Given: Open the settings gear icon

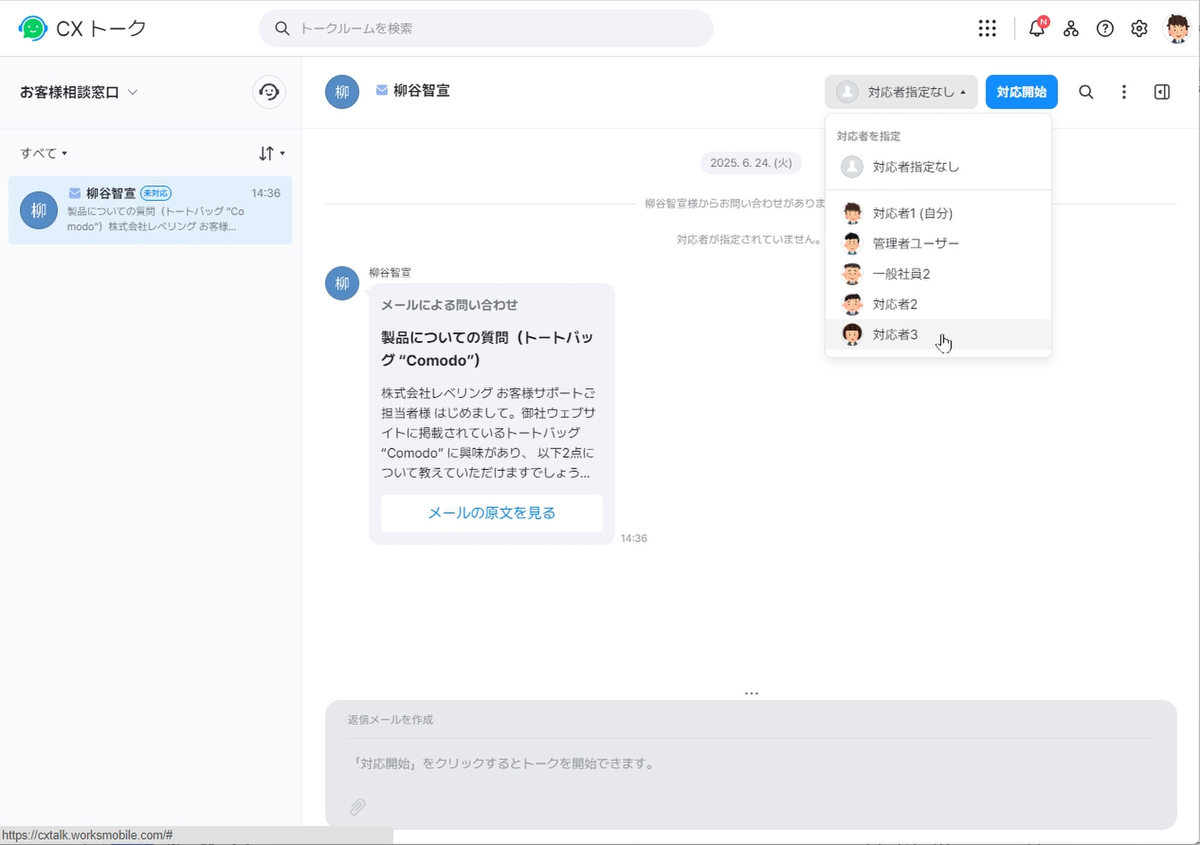Looking at the screenshot, I should pyautogui.click(x=1139, y=28).
